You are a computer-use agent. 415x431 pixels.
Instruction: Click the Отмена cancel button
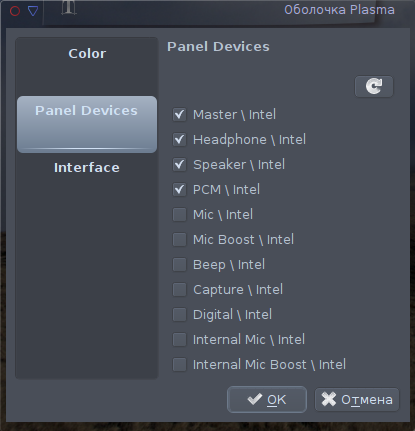tap(357, 399)
